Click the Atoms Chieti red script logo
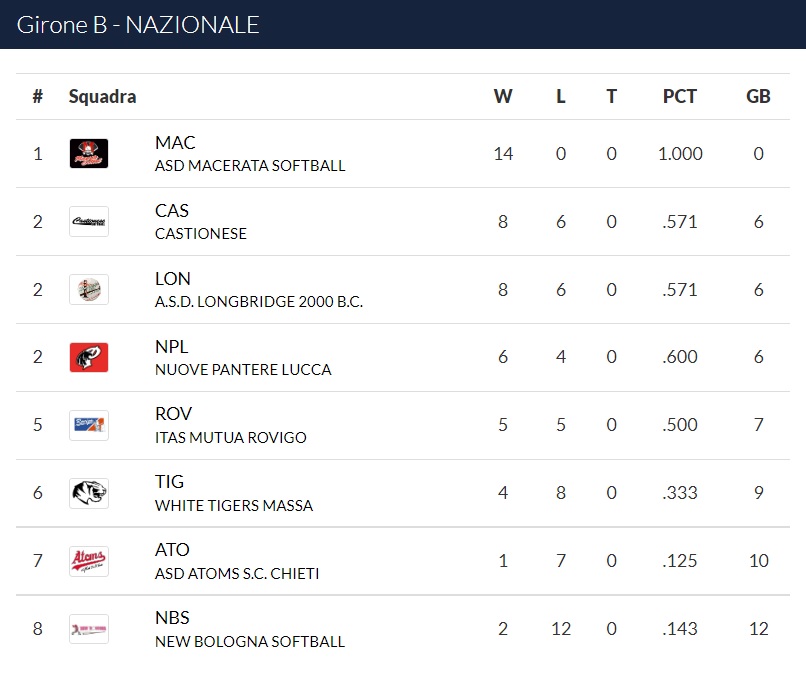Screen dimensions: 806x677 [x=89, y=561]
